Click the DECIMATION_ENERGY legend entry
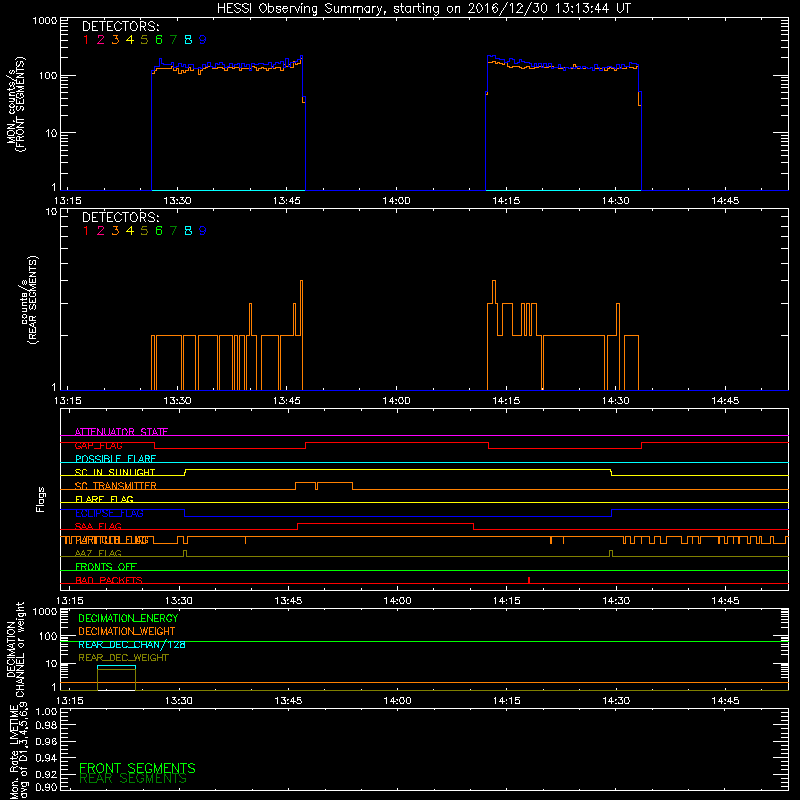This screenshot has height=800, width=800. point(128,618)
